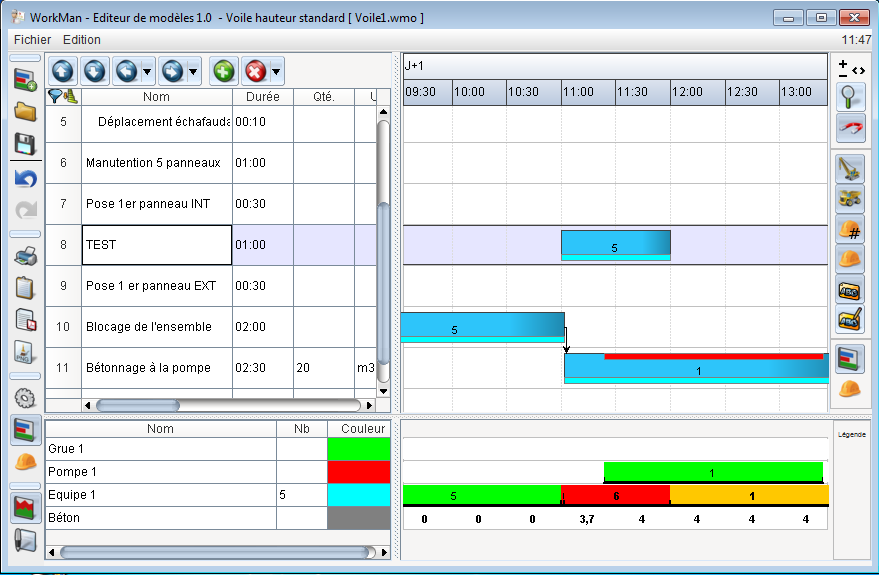The width and height of the screenshot is (879, 575).
Task: Select the TEST task bar in Gantt chart
Action: click(615, 244)
